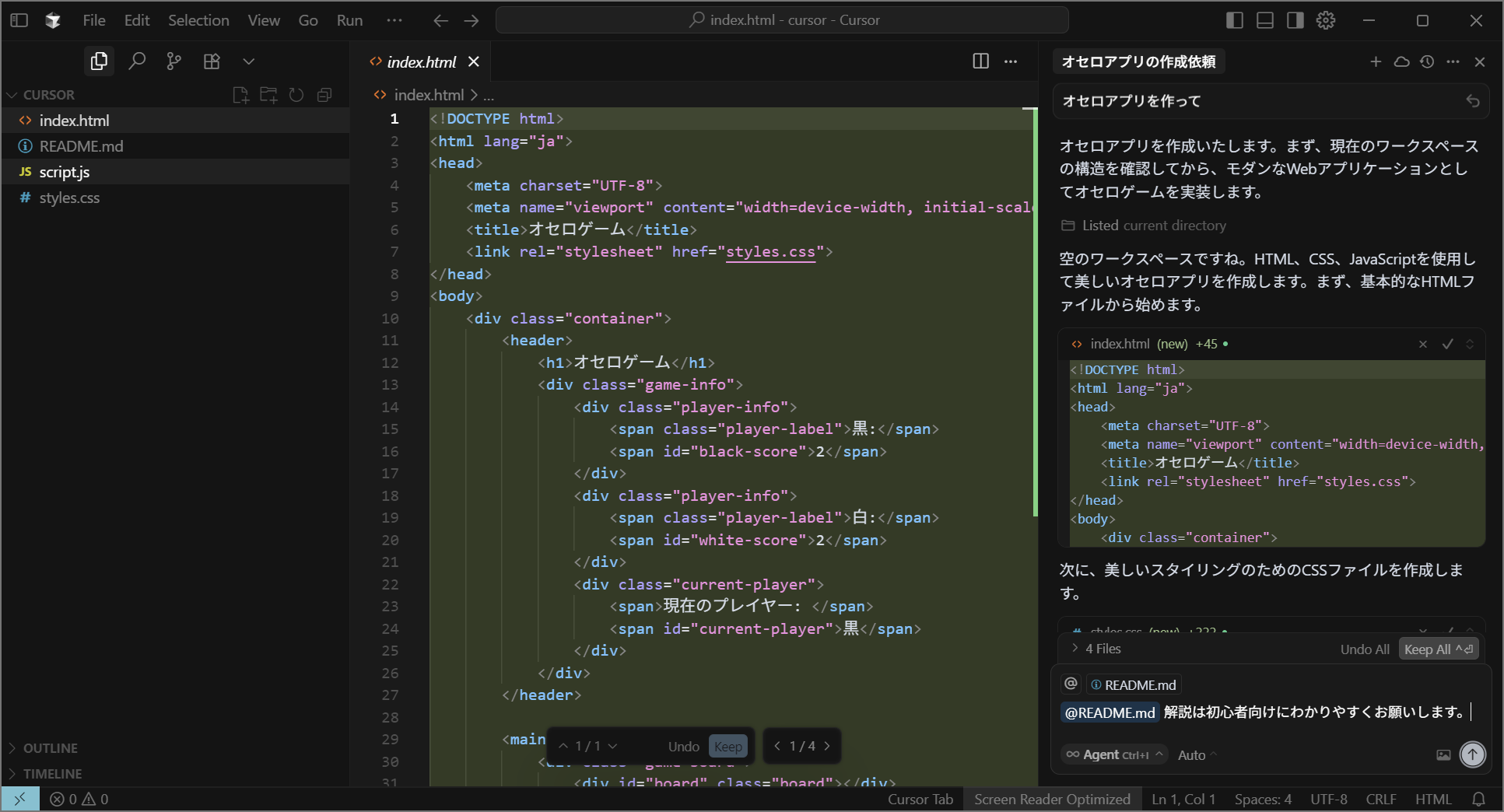Toggle the primary sidebar icon in title bar
The height and width of the screenshot is (812, 1504).
[19, 20]
